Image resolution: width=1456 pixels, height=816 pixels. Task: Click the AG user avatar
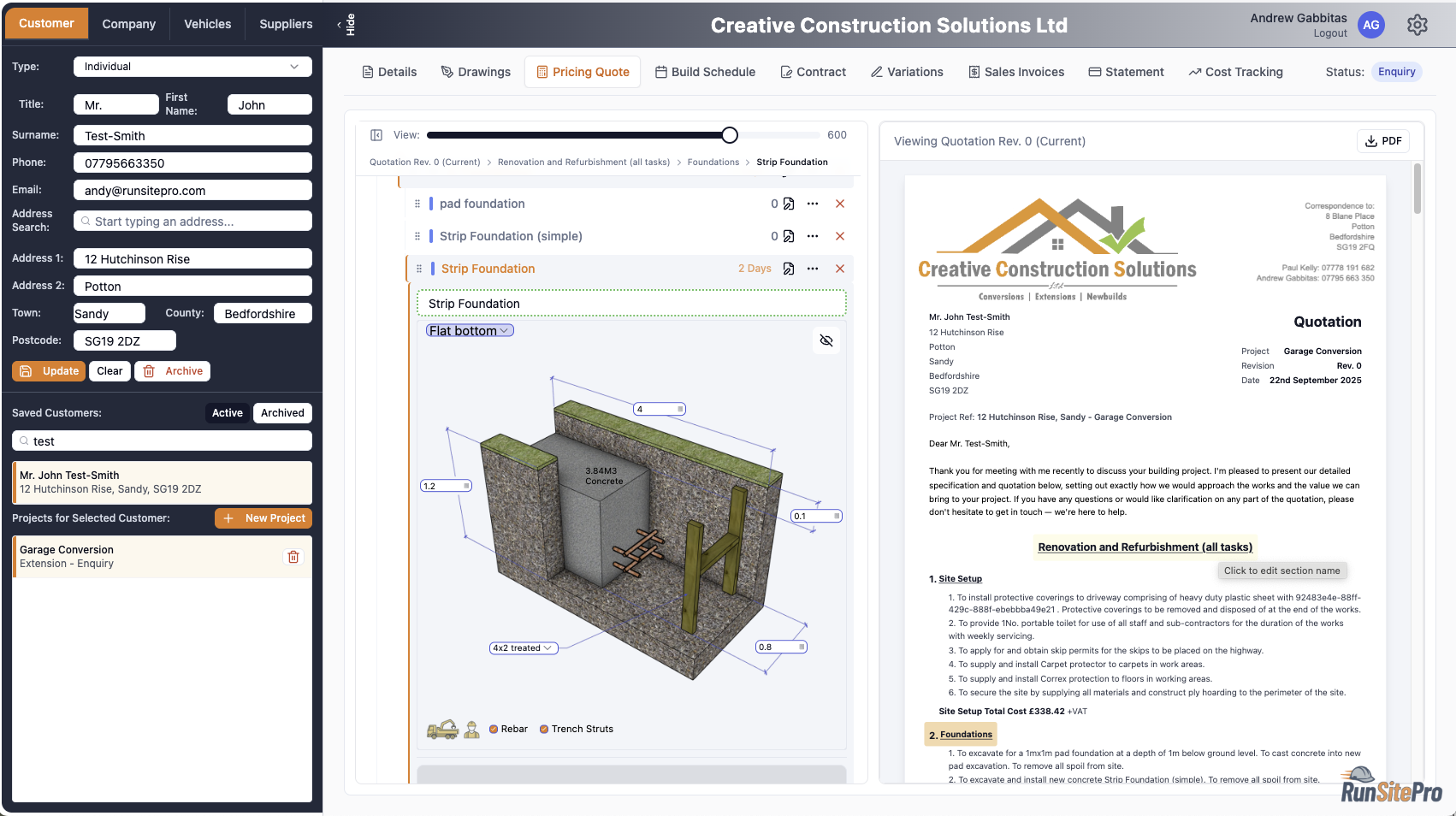coord(1371,25)
